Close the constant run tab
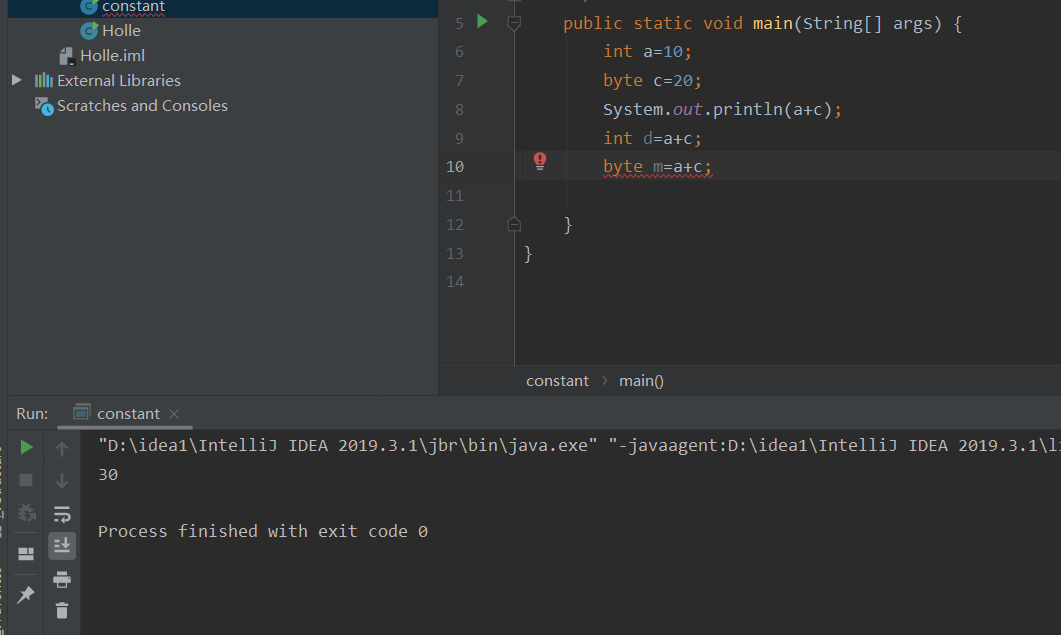 click(174, 414)
